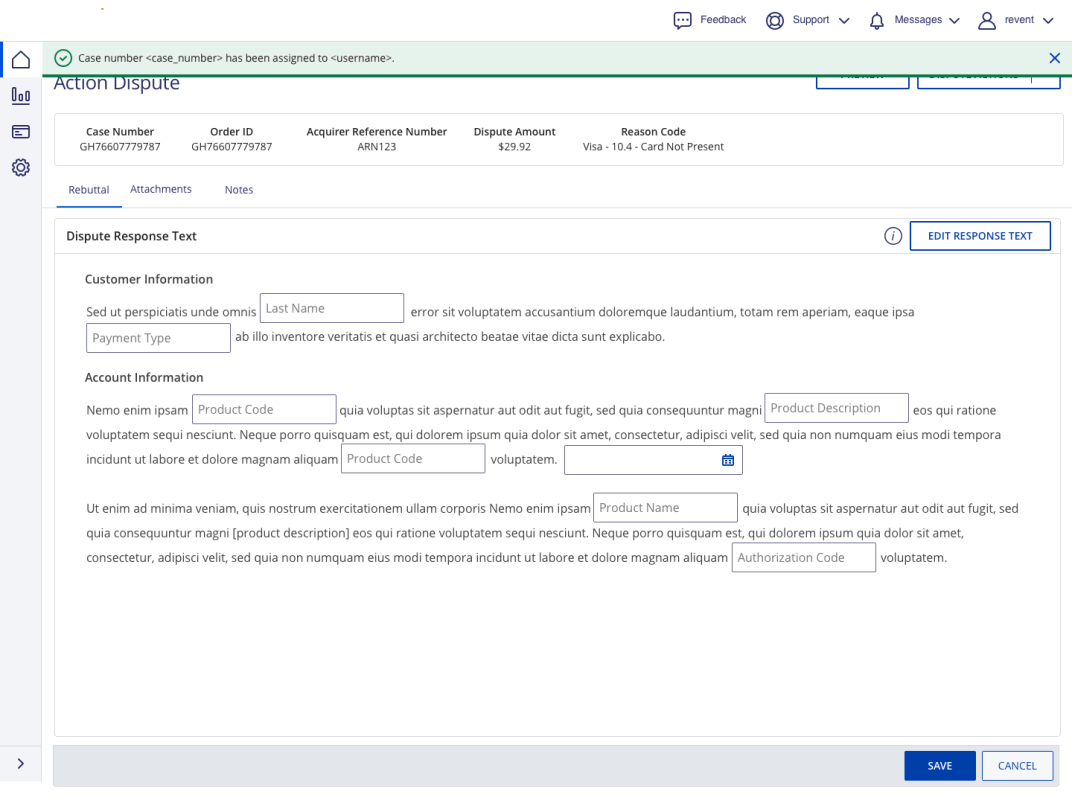Open settings gear icon in sidebar
The image size is (1072, 803).
pyautogui.click(x=20, y=168)
